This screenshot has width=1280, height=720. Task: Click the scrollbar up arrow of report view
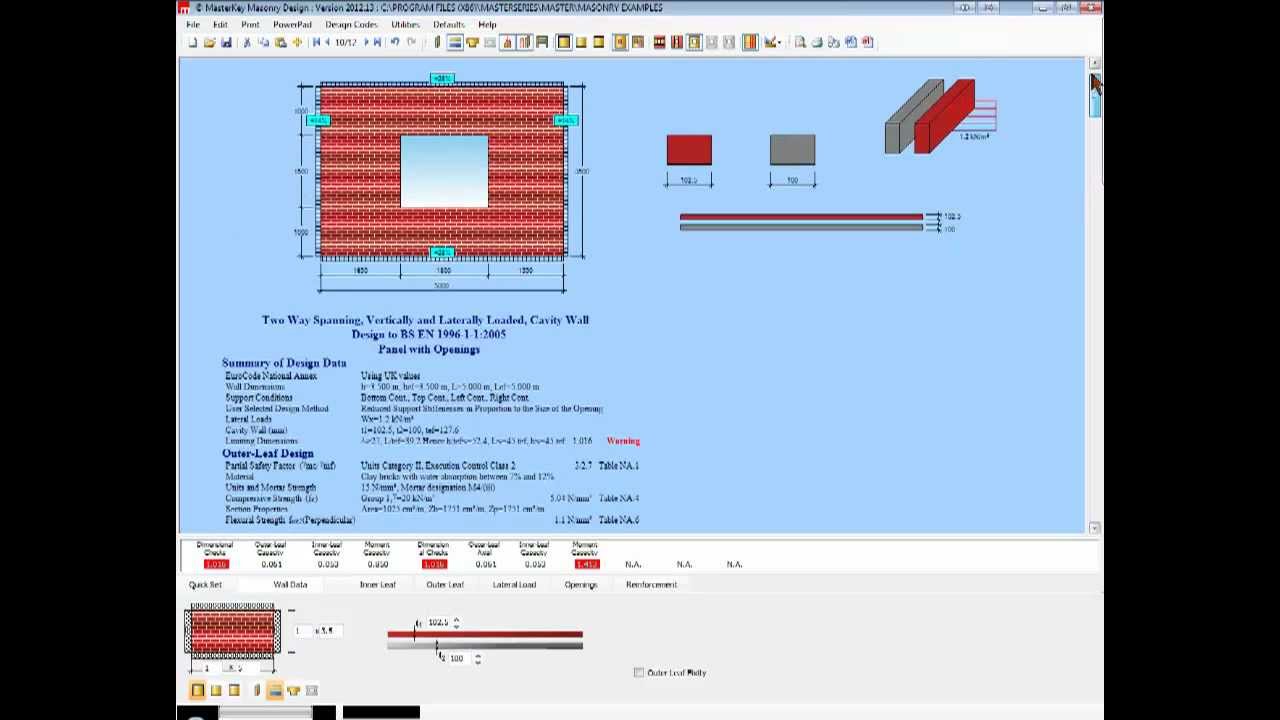coord(1095,63)
